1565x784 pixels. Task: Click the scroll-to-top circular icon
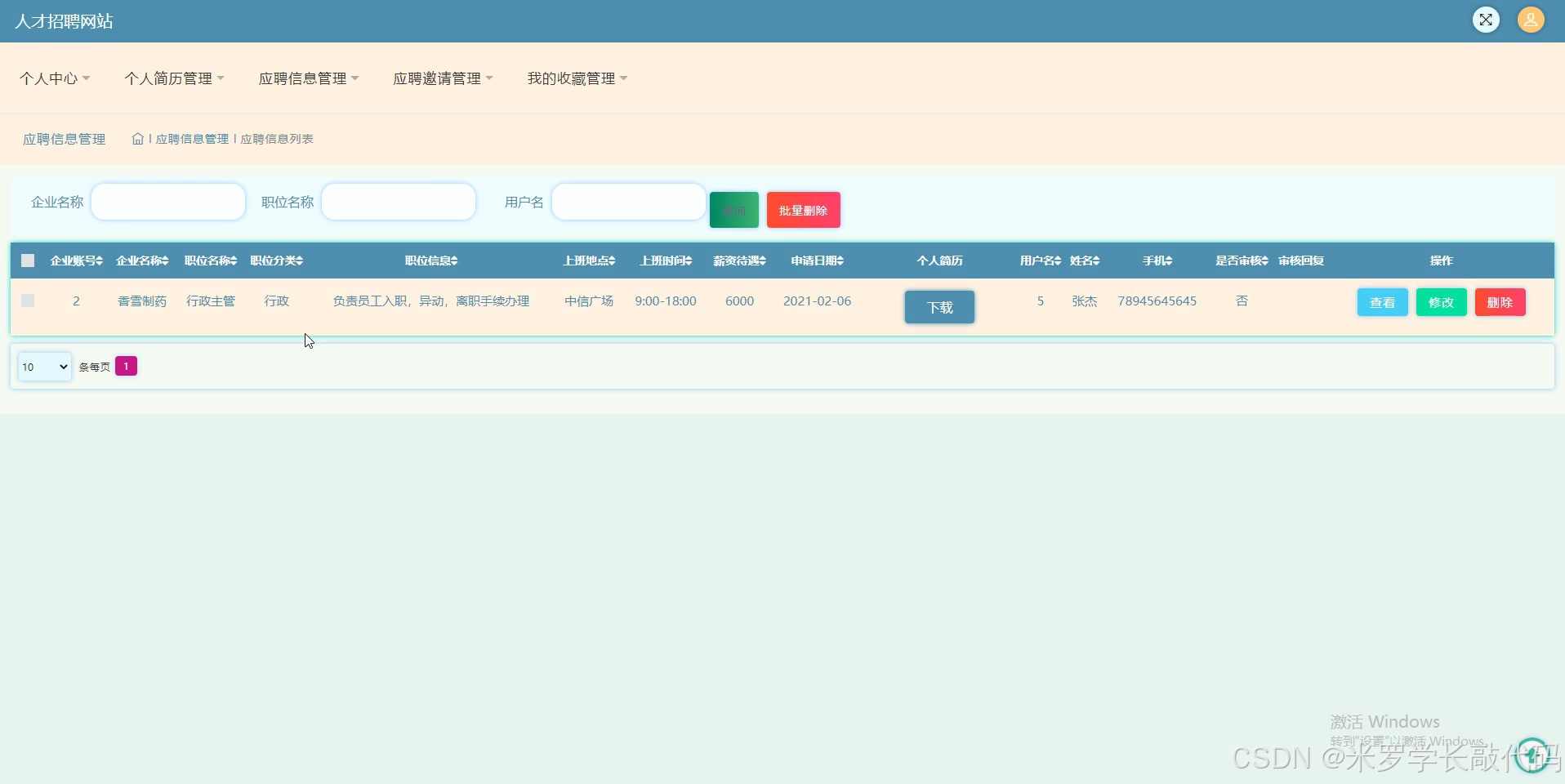click(1532, 755)
